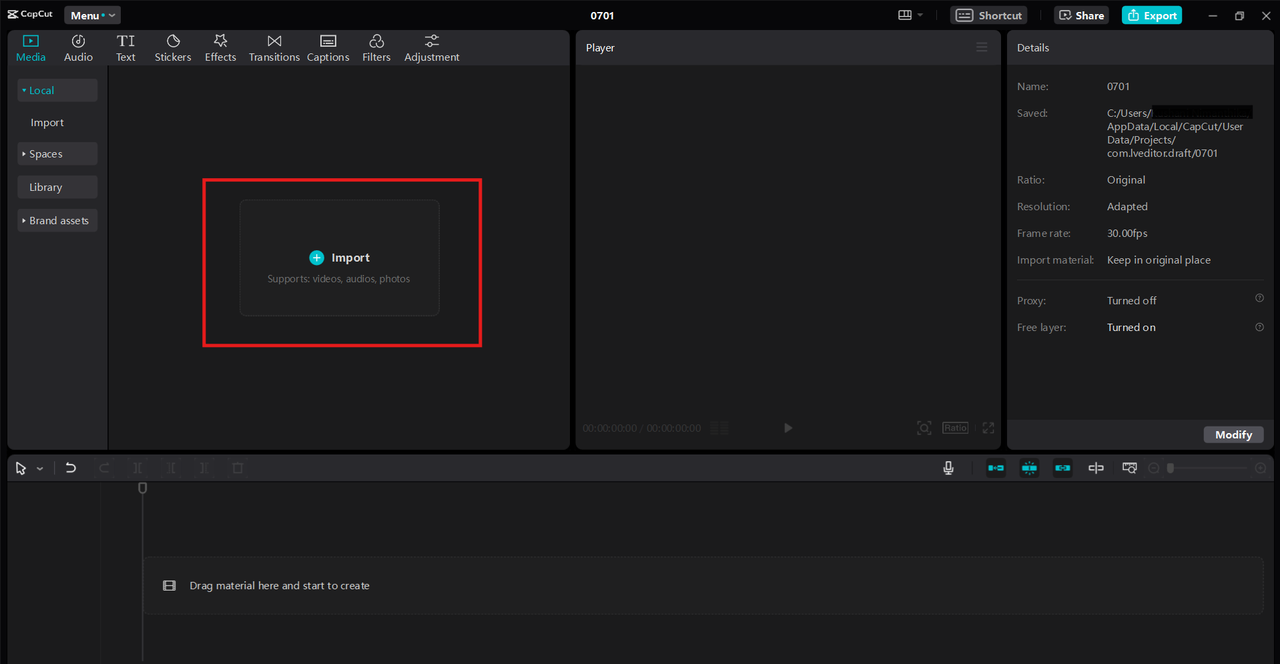Click the 'Drag material here' timeline track

point(703,585)
